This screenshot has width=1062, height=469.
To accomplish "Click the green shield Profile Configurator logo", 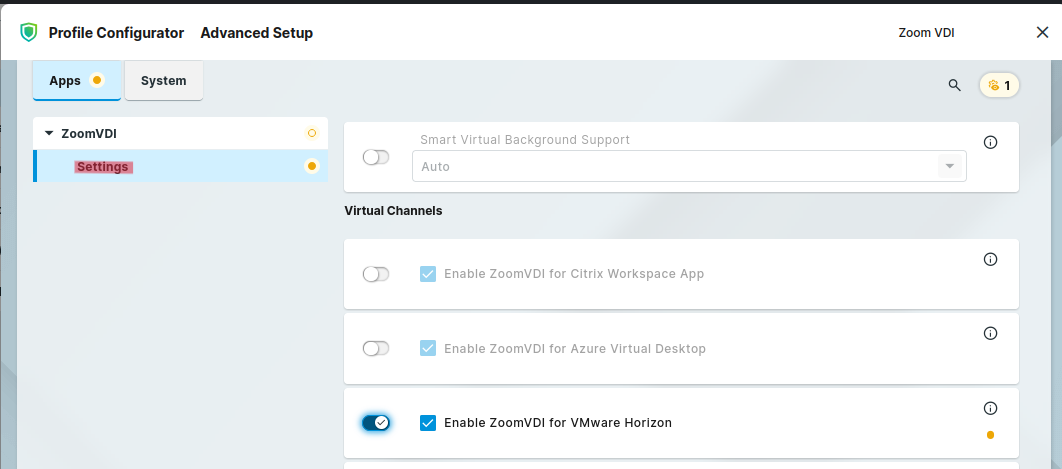I will (29, 33).
